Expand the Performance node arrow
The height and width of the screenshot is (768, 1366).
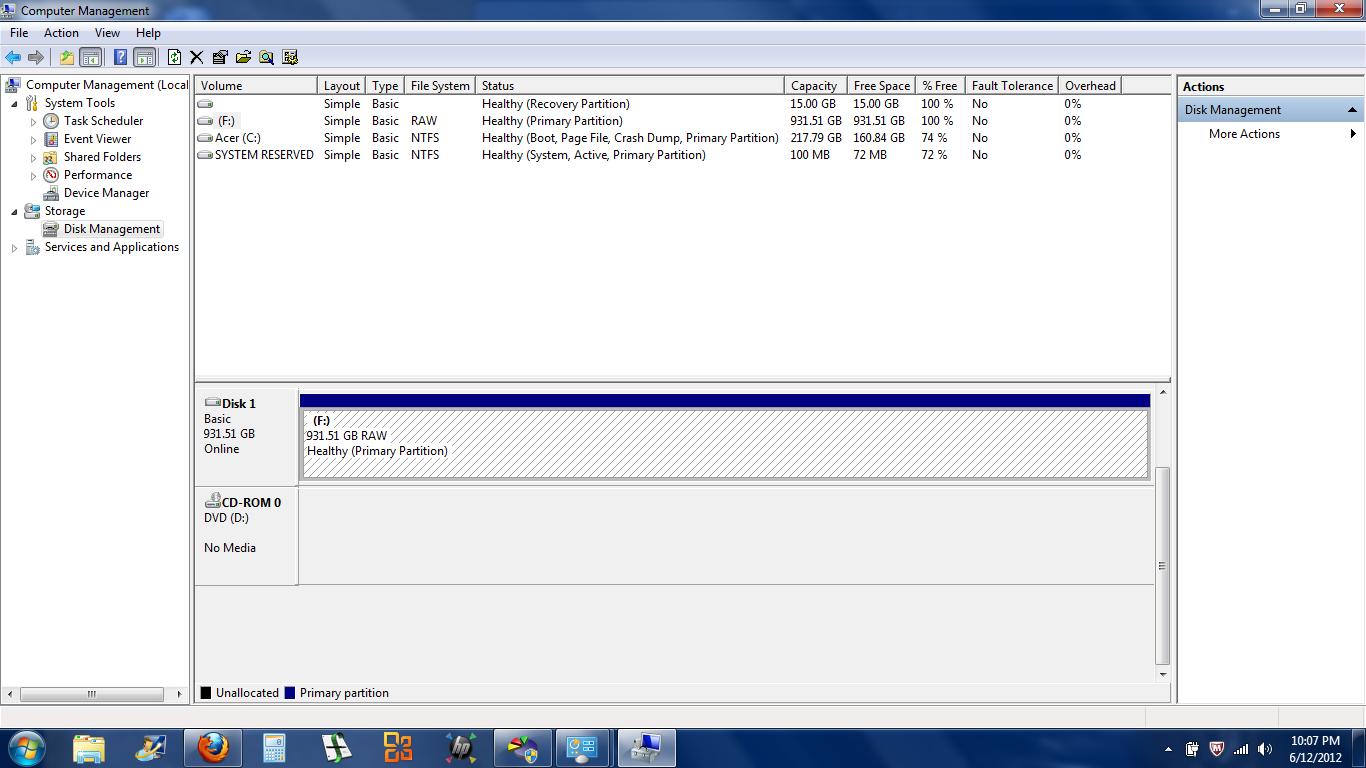[x=33, y=175]
